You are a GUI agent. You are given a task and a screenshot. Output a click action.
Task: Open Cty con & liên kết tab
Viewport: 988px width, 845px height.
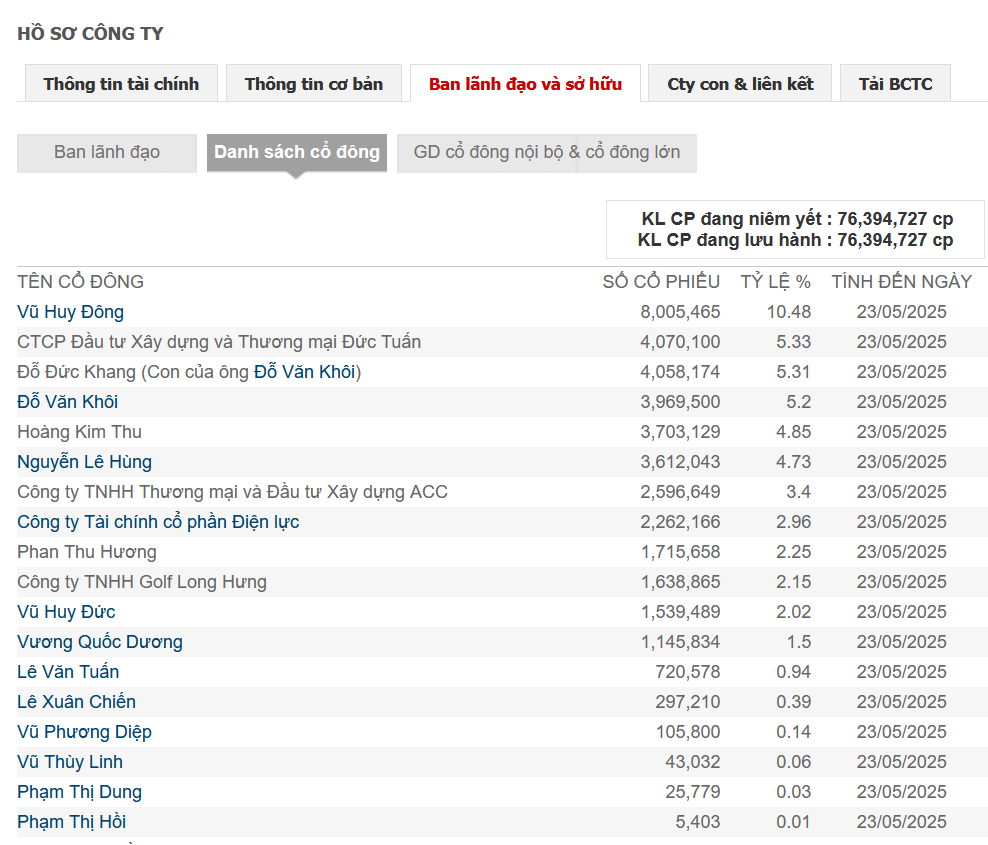[x=740, y=83]
